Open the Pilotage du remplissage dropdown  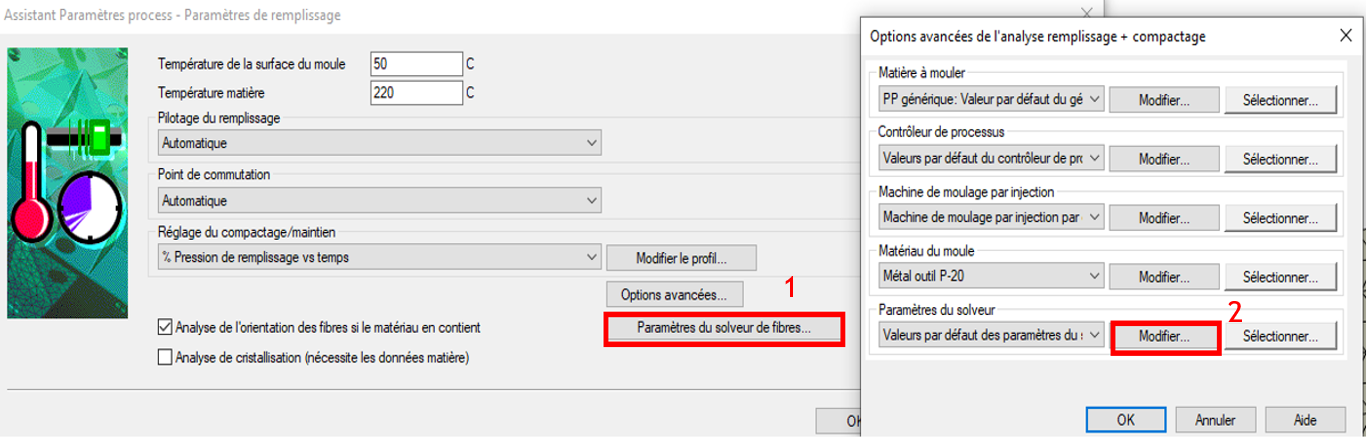point(380,143)
